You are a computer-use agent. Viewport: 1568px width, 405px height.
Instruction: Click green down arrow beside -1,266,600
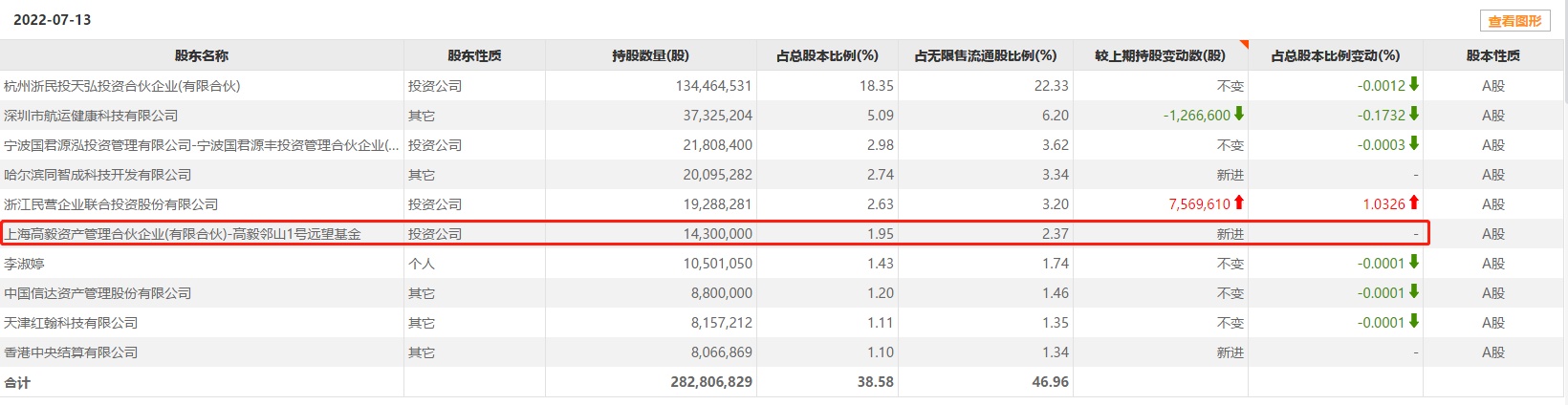[x=1239, y=115]
